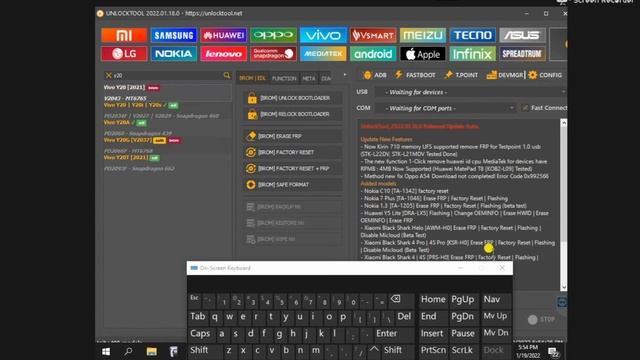Image resolution: width=640 pixels, height=360 pixels.
Task: Click the ScrLk key on On-Screen Keyboard
Action: tap(462, 350)
